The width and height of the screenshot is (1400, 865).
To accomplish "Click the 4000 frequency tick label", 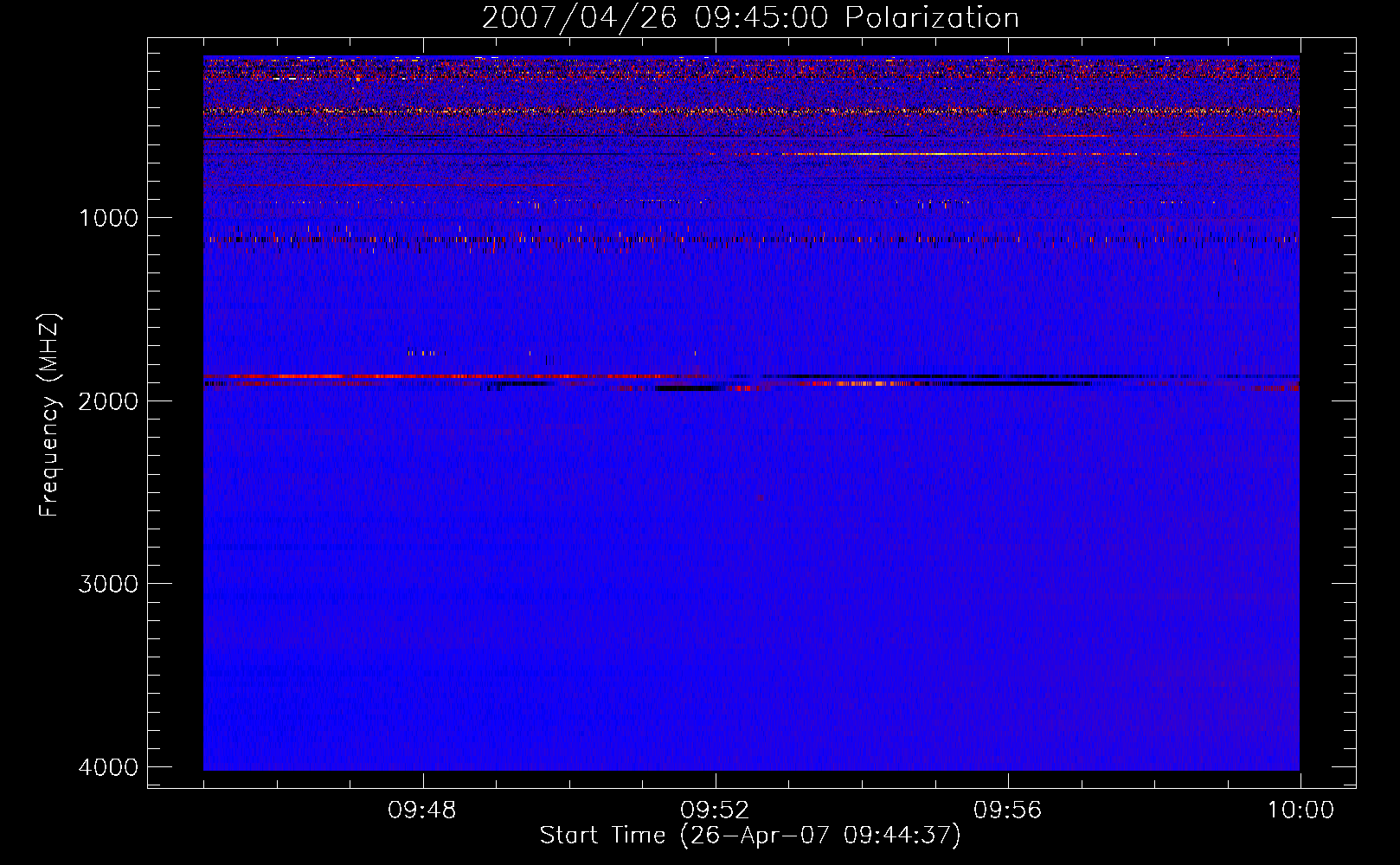I will (x=108, y=767).
